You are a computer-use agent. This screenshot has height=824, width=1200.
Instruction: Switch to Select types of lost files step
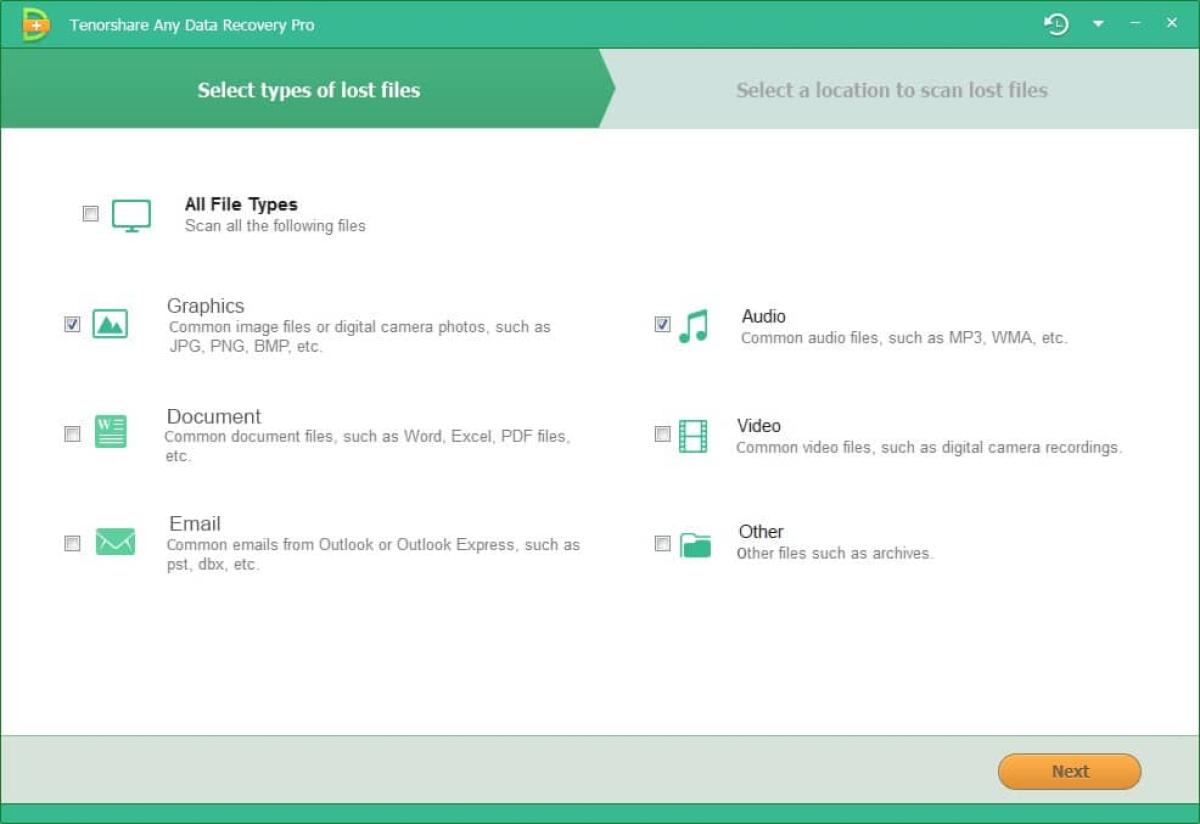click(x=308, y=90)
